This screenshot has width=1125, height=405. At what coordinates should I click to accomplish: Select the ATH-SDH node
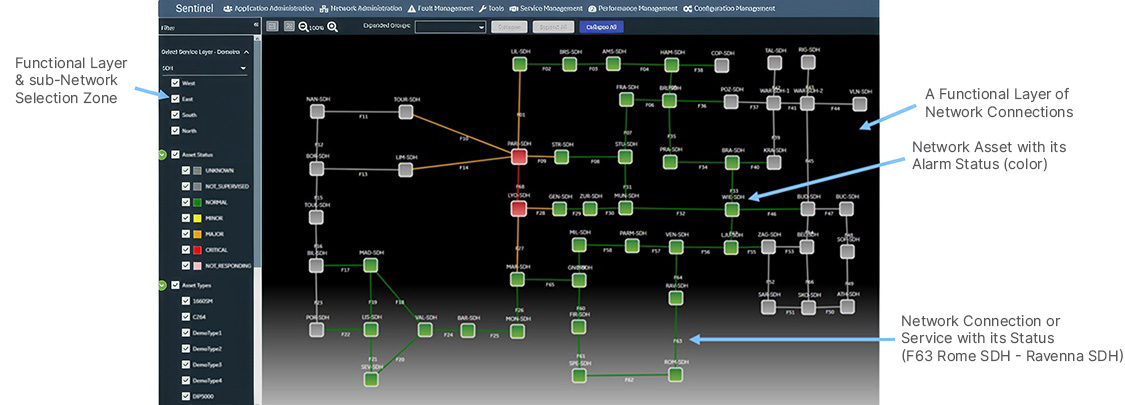click(847, 306)
